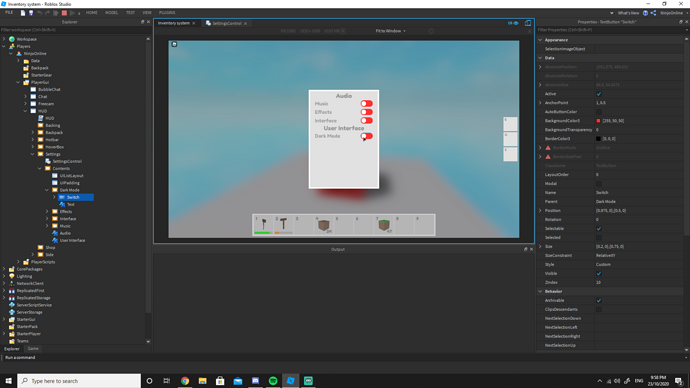
Task: Open Discord from the taskbar
Action: click(255, 381)
